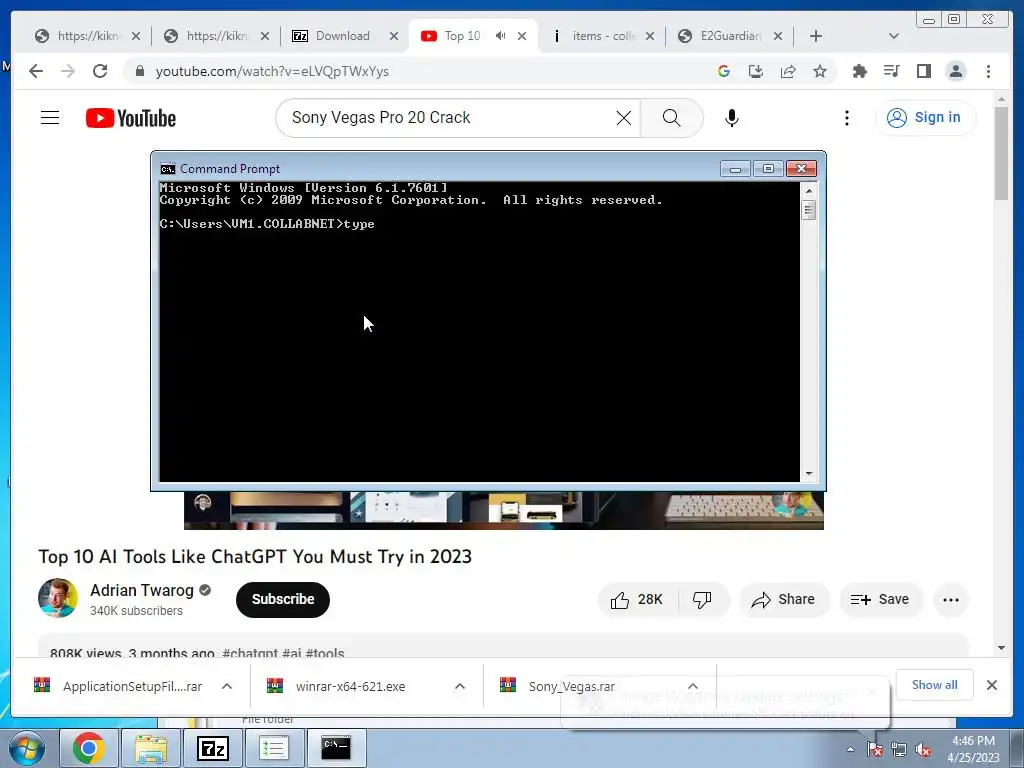The height and width of the screenshot is (768, 1024).
Task: Show hidden system tray icons
Action: tap(850, 749)
